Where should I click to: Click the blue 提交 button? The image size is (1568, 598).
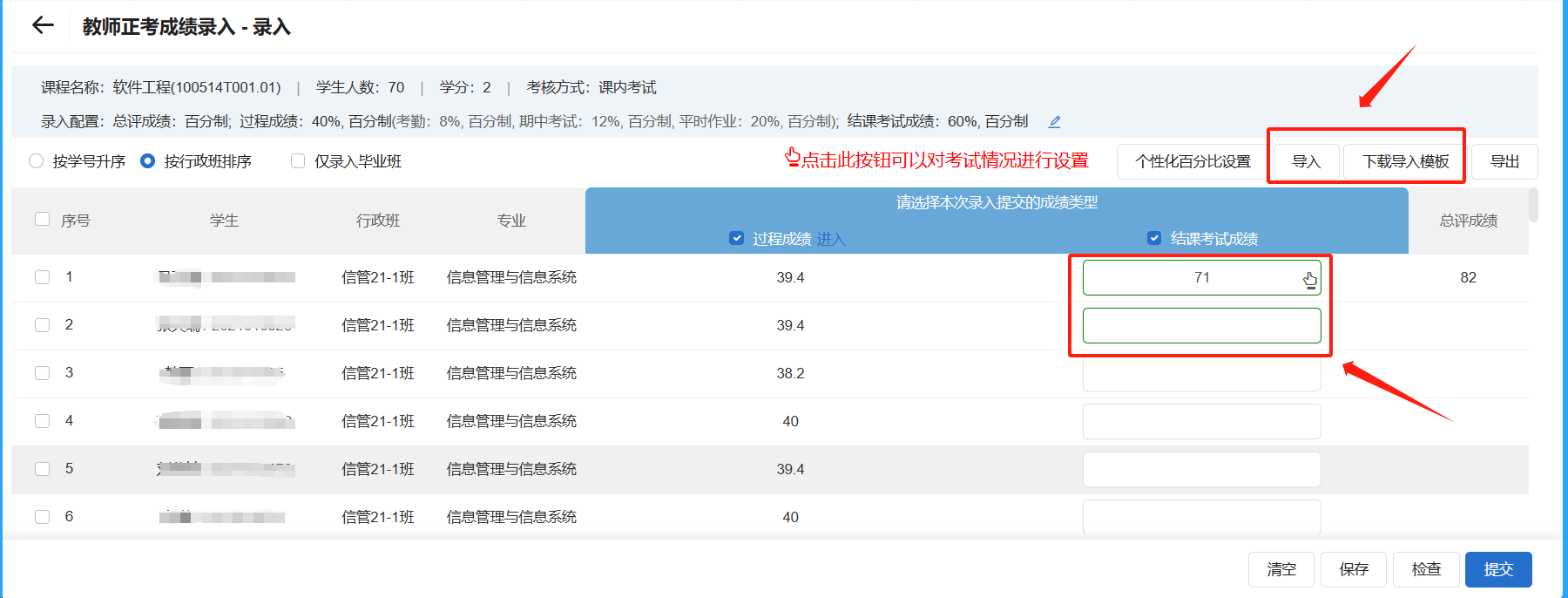click(x=1498, y=569)
